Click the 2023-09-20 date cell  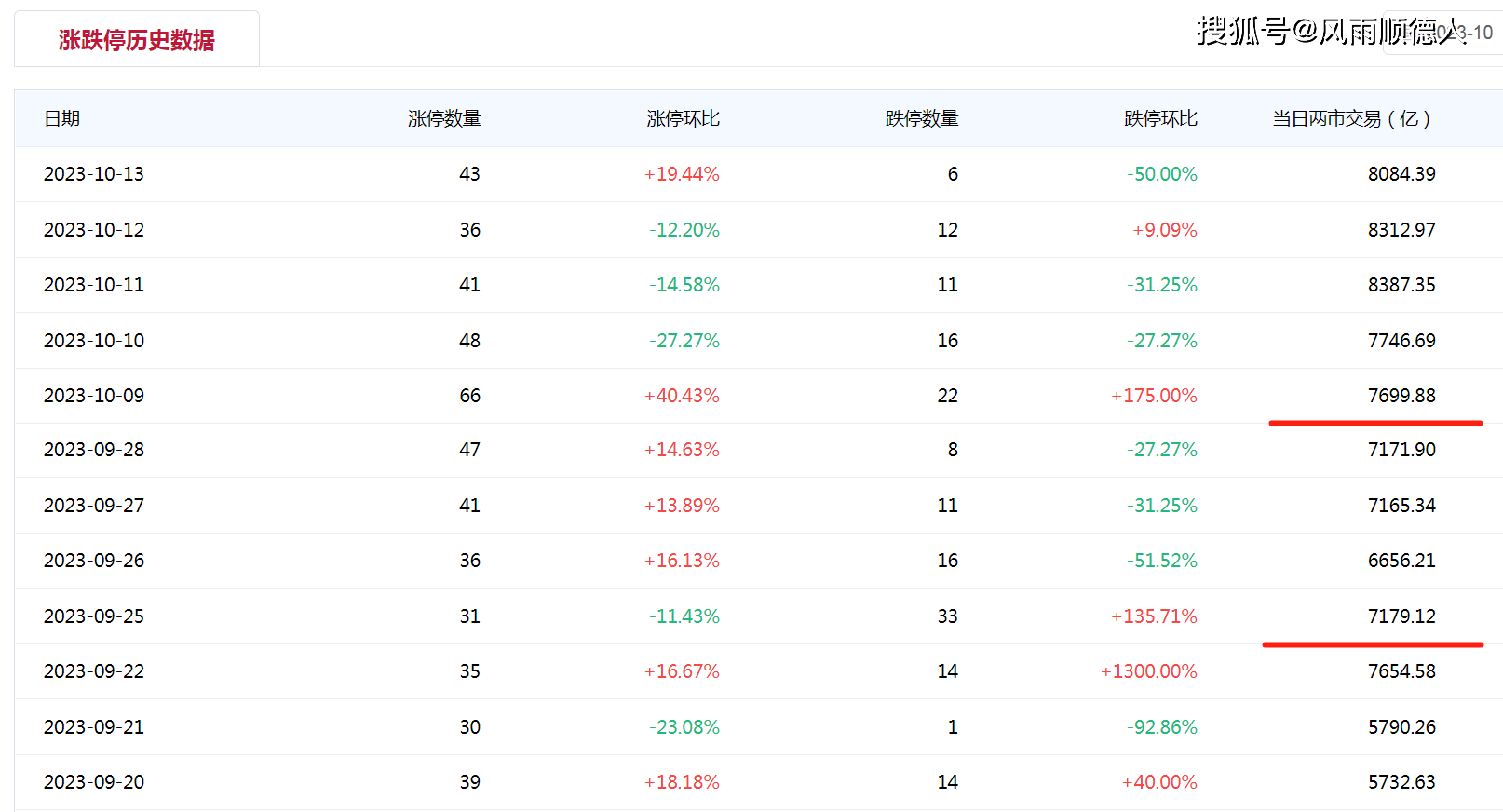pyautogui.click(x=94, y=782)
